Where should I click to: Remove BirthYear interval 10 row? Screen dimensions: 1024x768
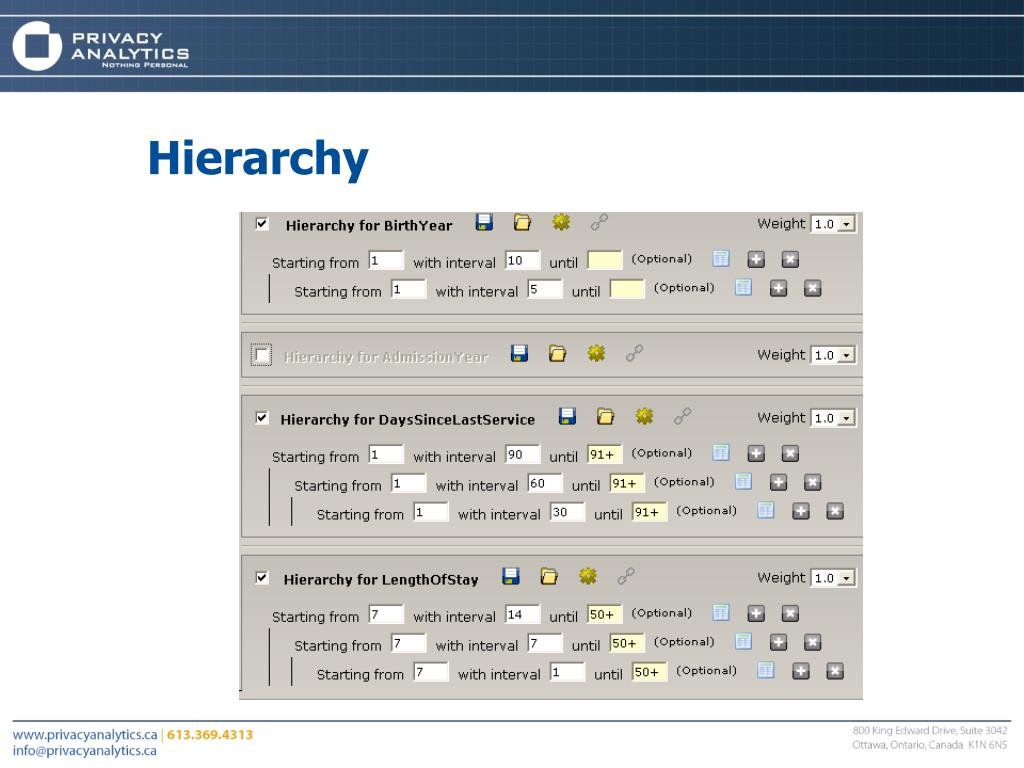point(790,259)
